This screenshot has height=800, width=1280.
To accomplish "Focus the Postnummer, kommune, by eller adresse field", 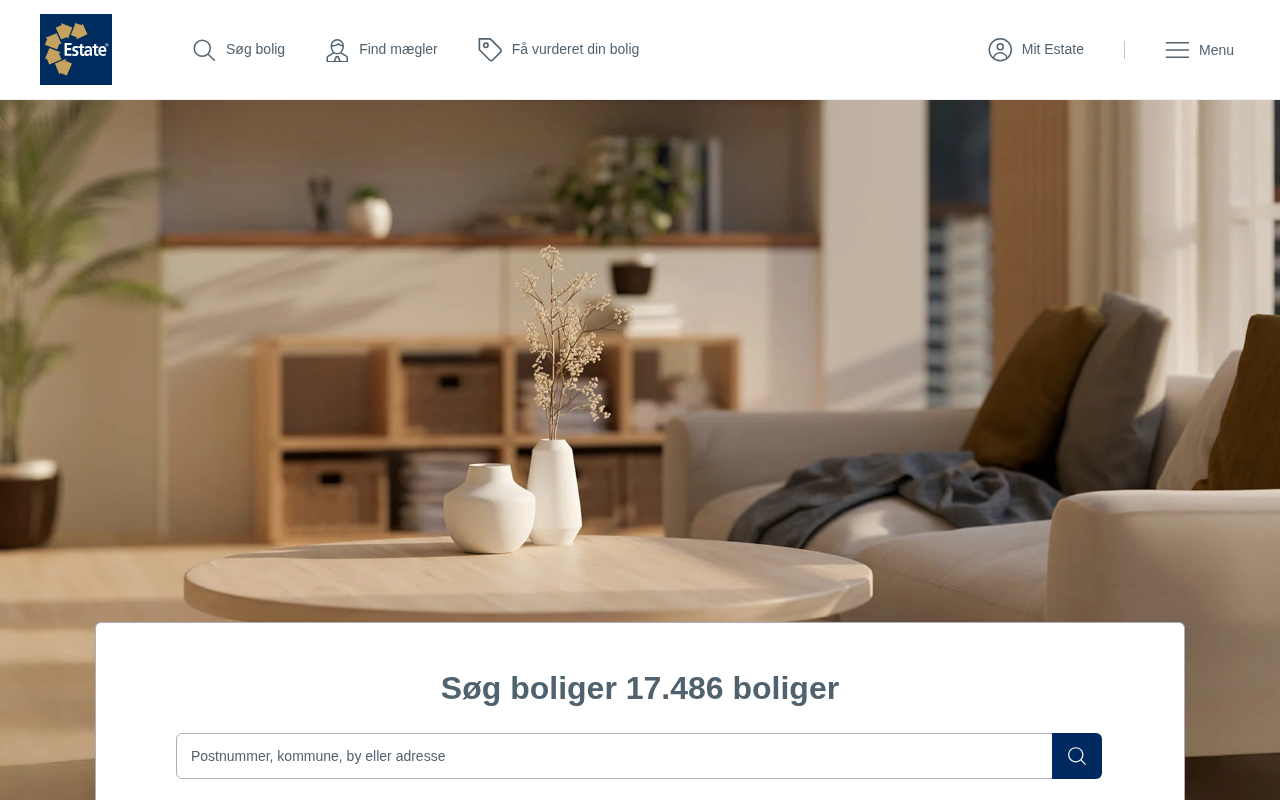I will (614, 756).
